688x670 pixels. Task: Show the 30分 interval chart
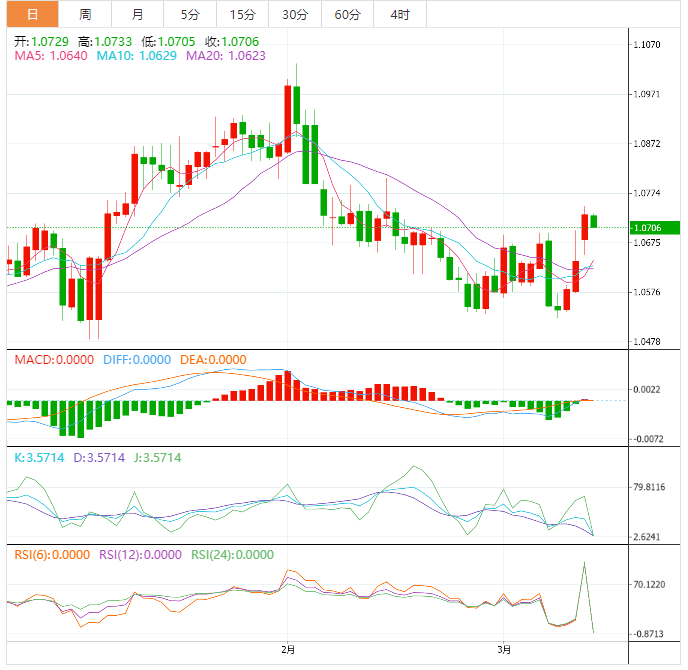coord(294,14)
